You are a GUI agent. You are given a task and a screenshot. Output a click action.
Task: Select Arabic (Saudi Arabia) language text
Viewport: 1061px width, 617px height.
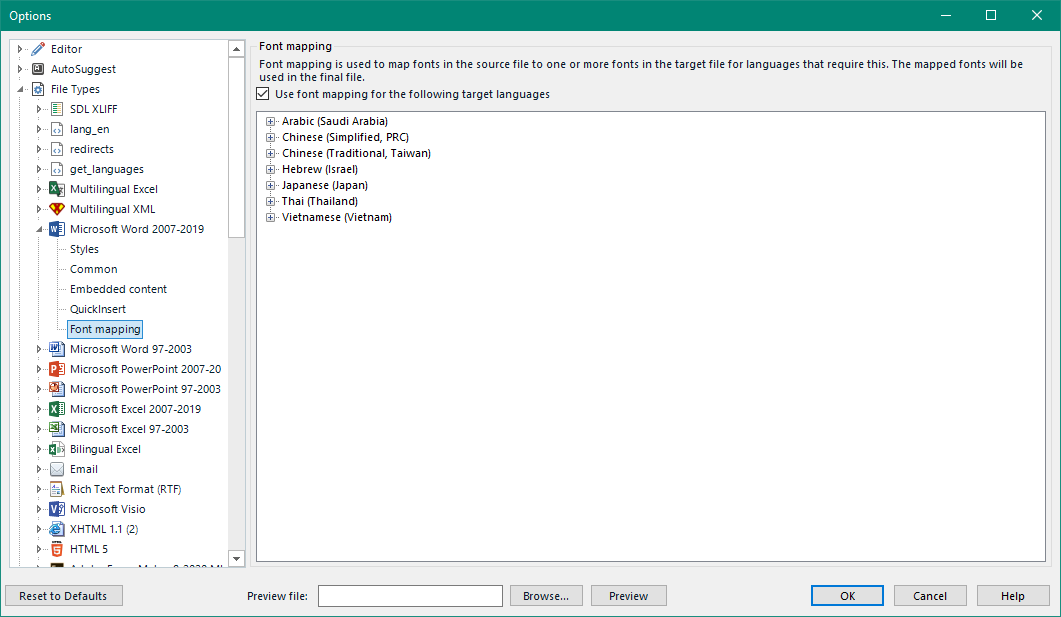[x=335, y=122]
